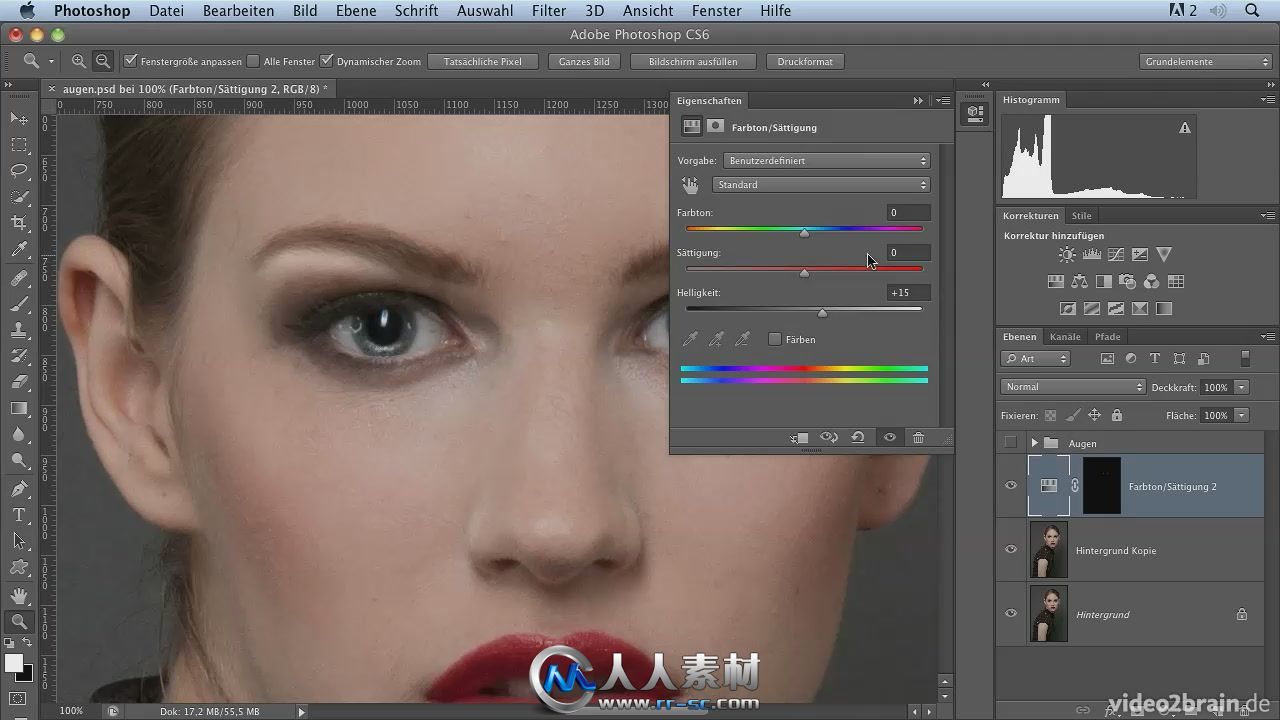
Task: Add a Levels adjustment layer
Action: point(1091,255)
